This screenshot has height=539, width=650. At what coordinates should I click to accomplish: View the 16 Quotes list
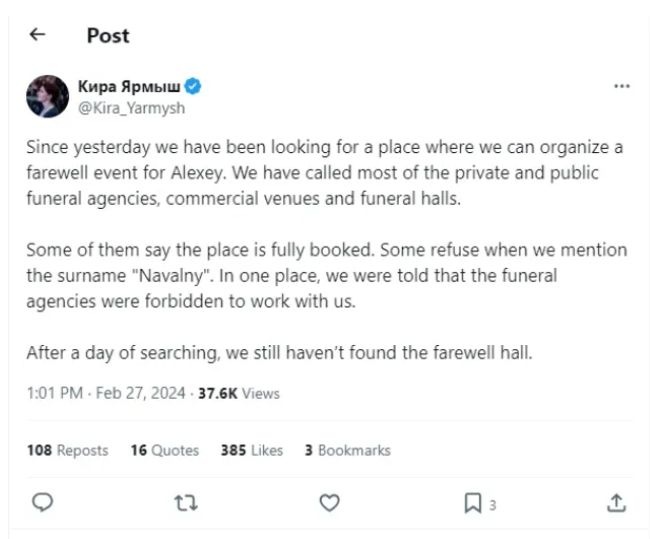click(165, 450)
